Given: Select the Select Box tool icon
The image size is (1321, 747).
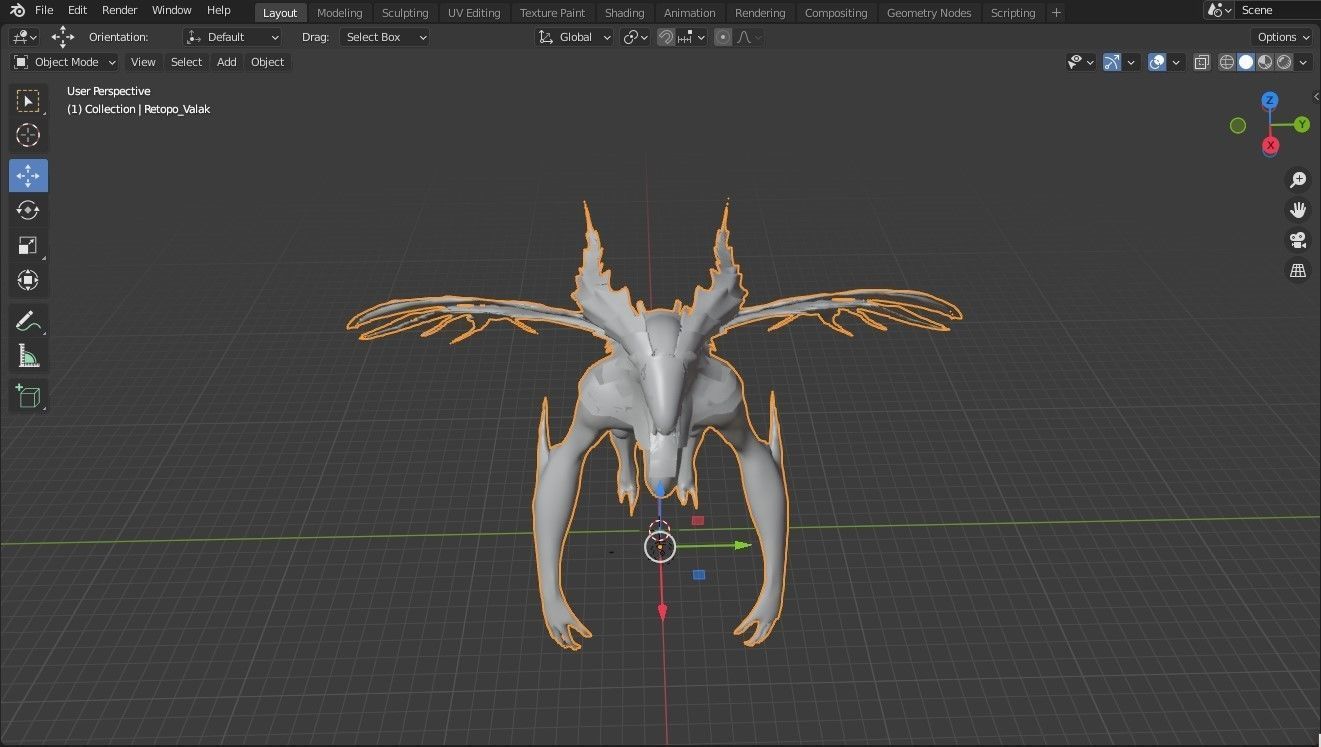Looking at the screenshot, I should (28, 101).
